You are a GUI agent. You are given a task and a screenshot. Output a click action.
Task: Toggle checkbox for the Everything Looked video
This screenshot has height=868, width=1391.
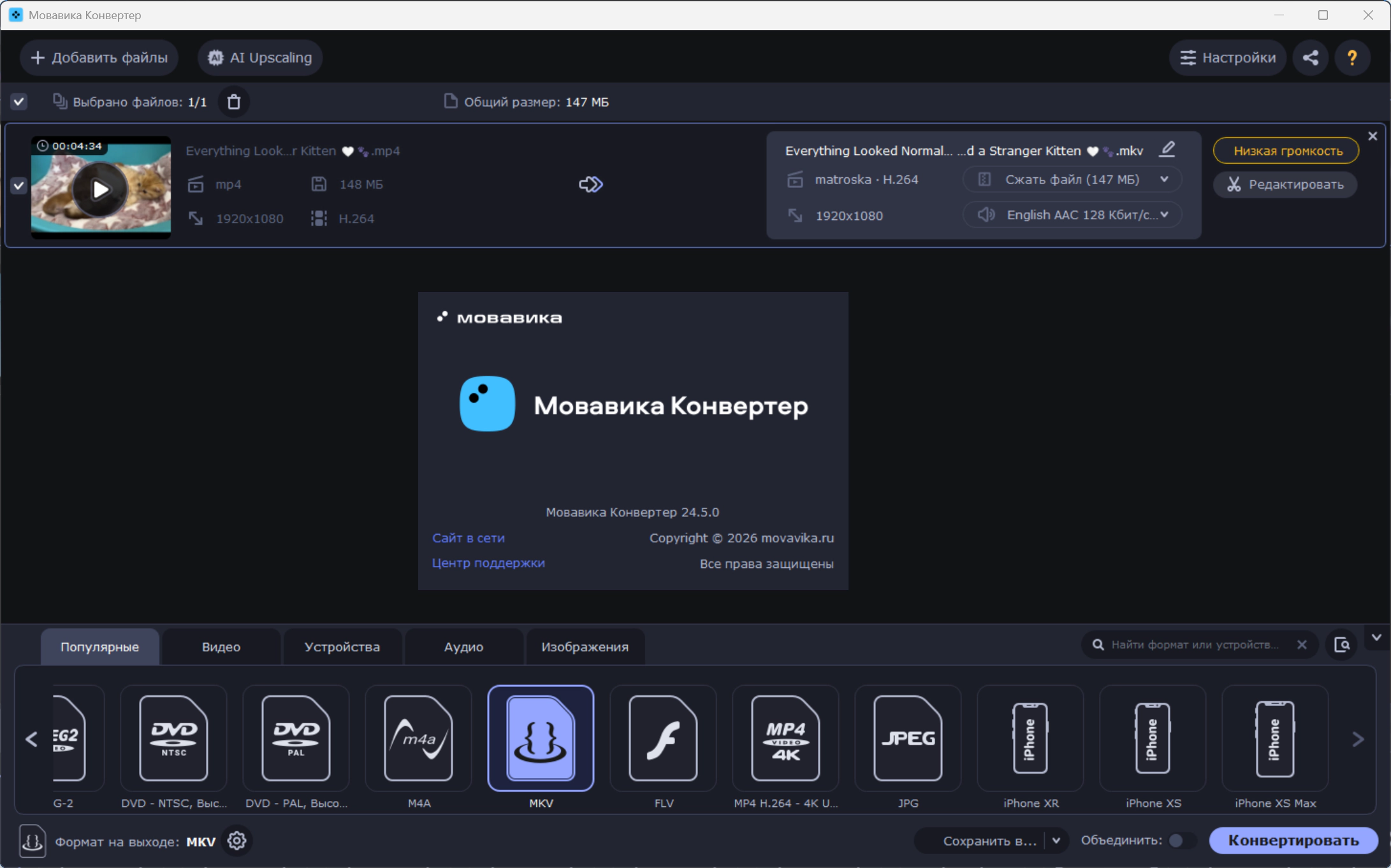pyautogui.click(x=18, y=186)
